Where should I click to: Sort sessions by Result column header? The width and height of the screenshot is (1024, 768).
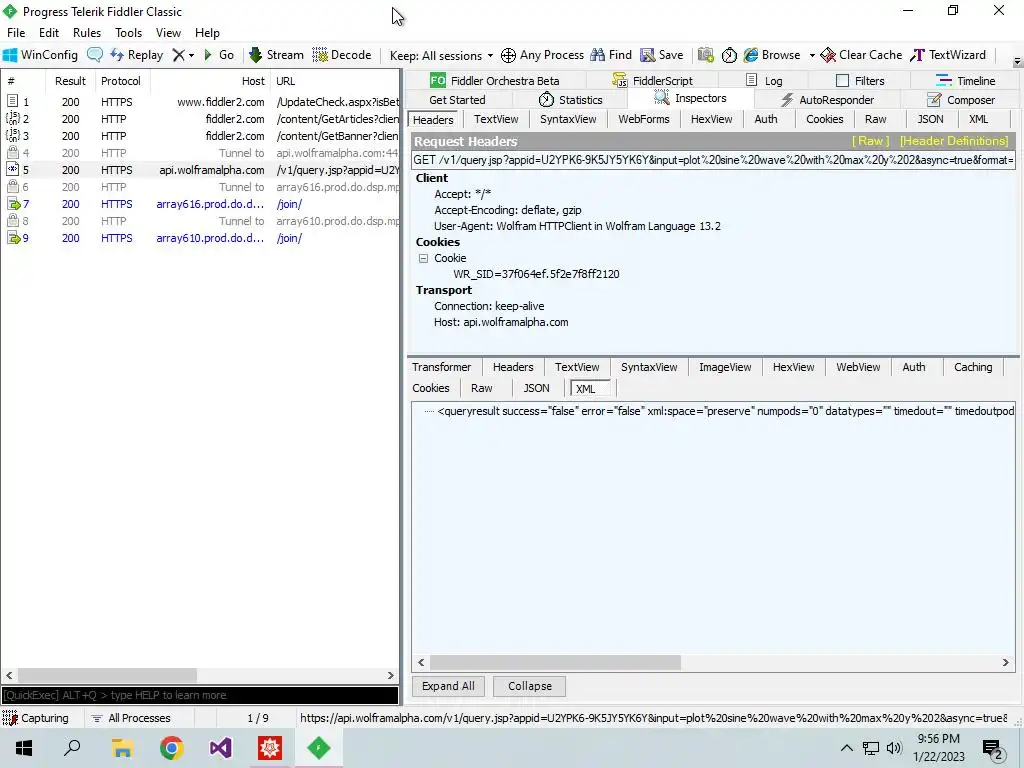point(70,81)
